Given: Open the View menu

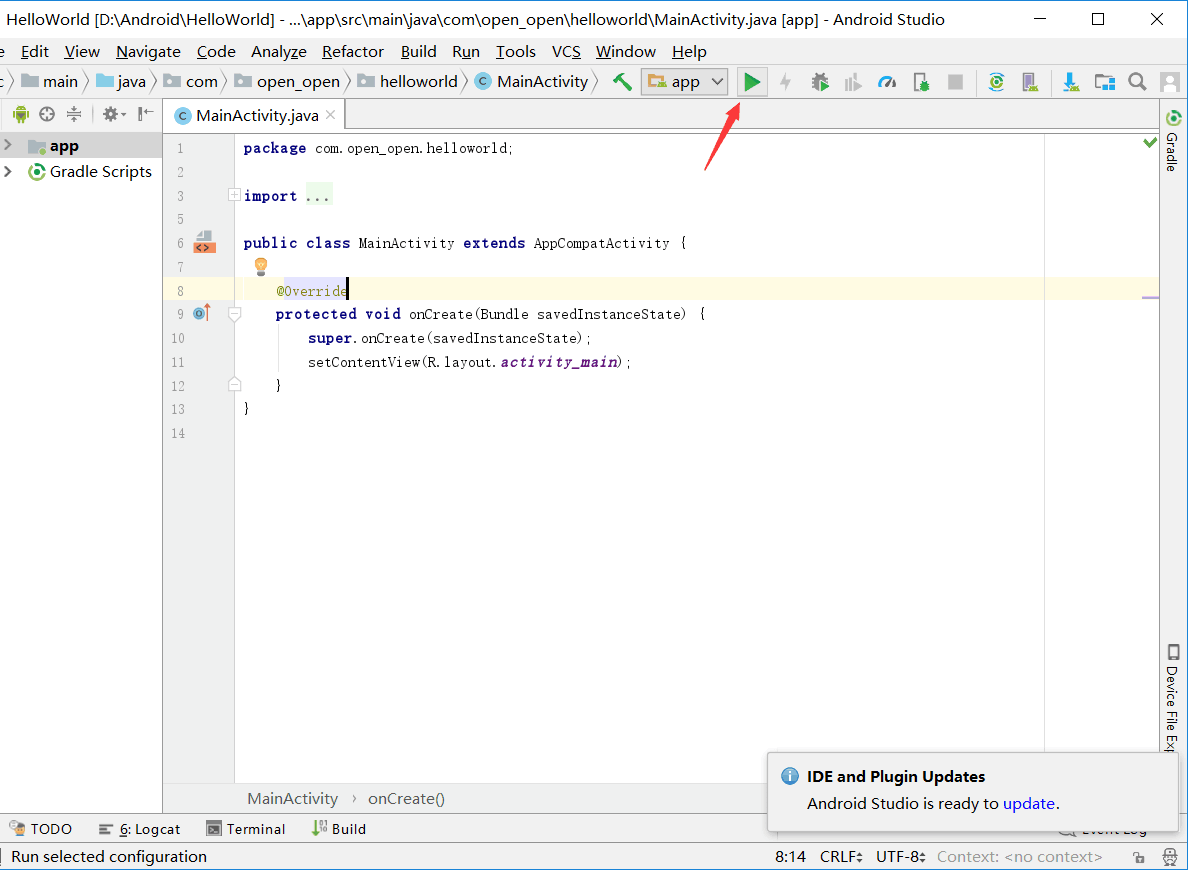Looking at the screenshot, I should click(82, 52).
